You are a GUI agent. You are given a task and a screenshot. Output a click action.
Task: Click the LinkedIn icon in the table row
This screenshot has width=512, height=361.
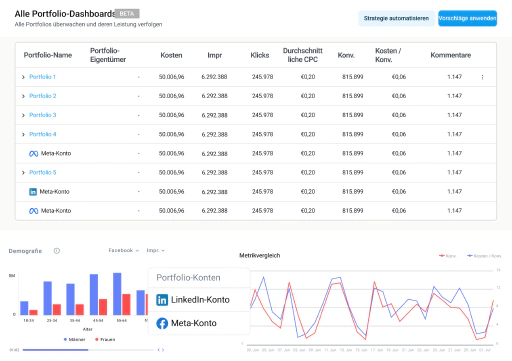pyautogui.click(x=33, y=192)
